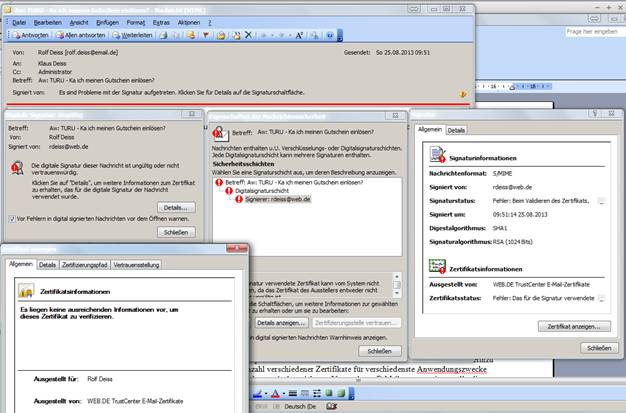Click the blue help icon in the message toolbar

point(330,35)
